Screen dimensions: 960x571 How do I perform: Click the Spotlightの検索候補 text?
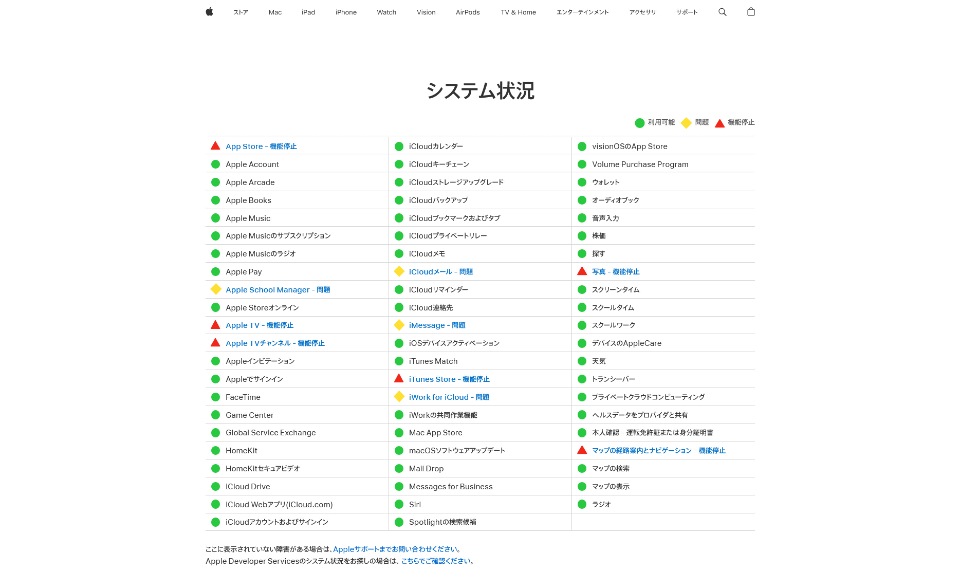click(x=443, y=522)
